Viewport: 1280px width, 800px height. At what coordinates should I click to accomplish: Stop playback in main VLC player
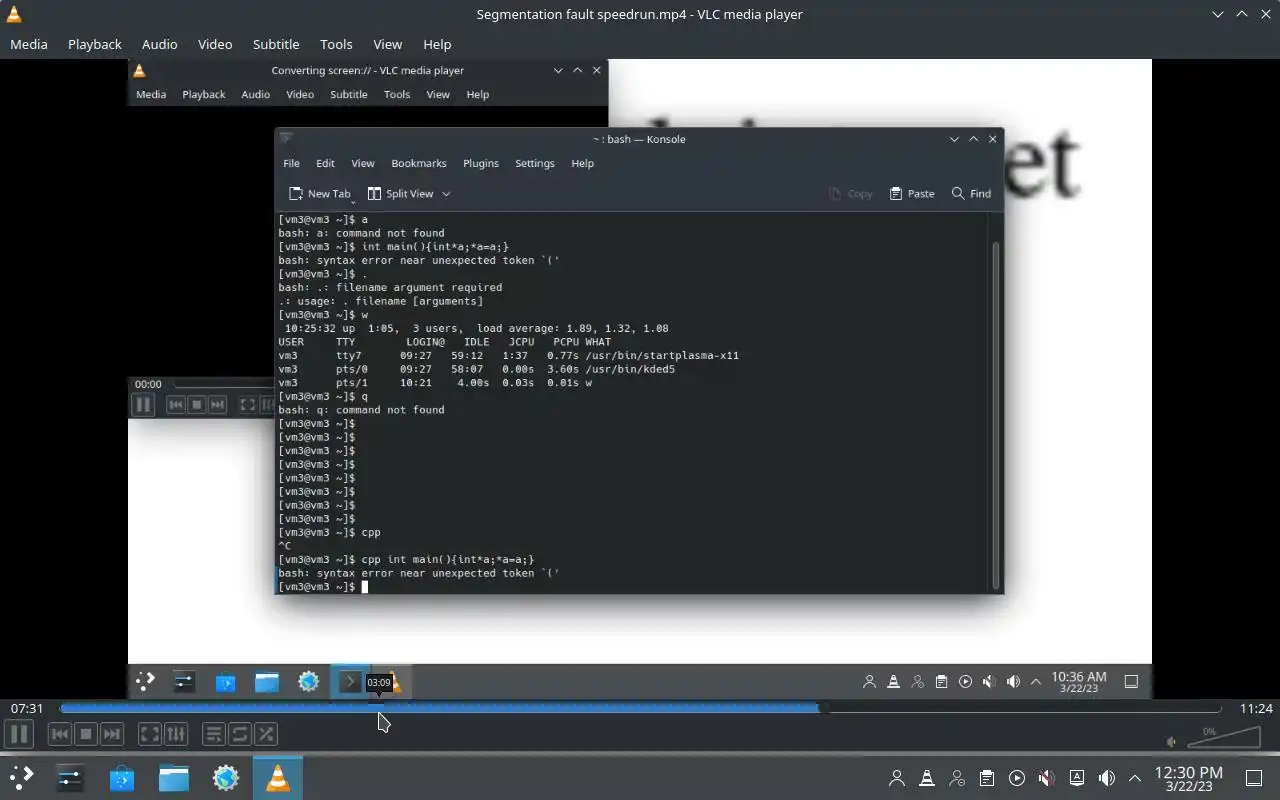(86, 734)
